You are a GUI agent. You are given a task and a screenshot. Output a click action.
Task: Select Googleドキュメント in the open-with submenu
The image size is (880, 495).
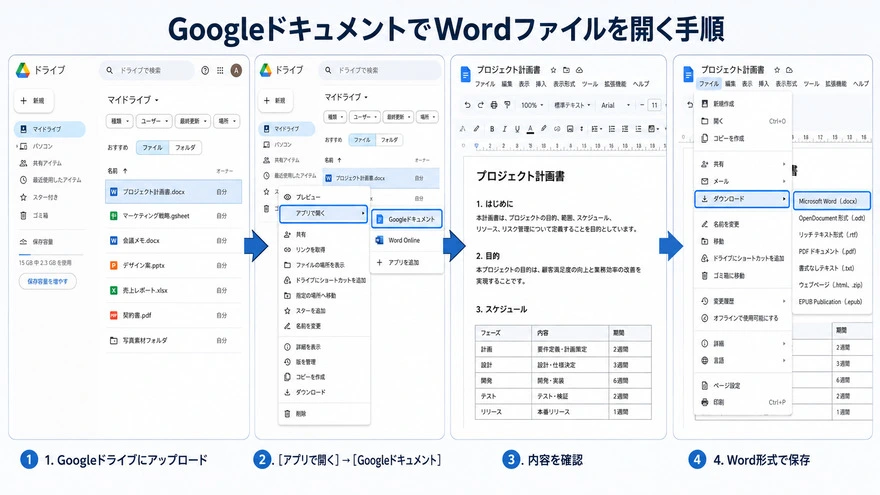407,219
